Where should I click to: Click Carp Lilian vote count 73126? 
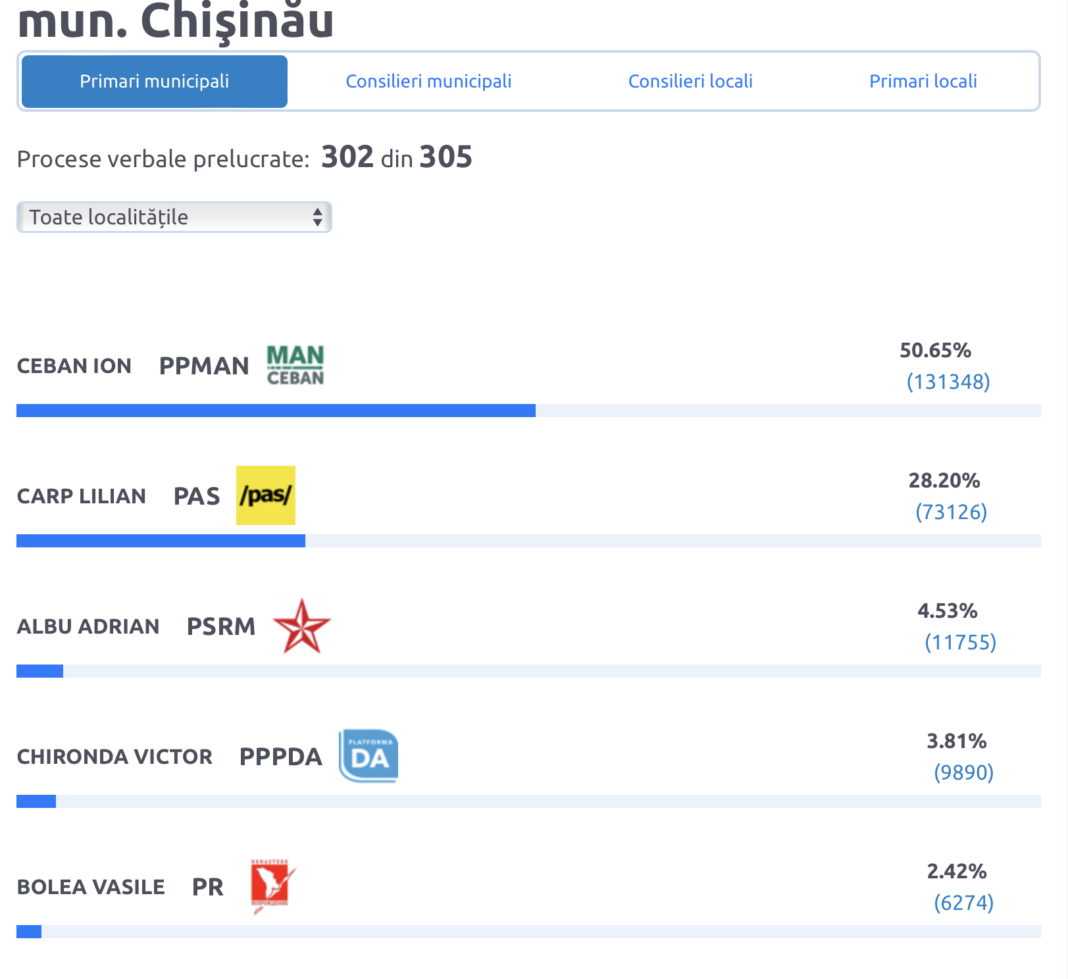pos(951,512)
